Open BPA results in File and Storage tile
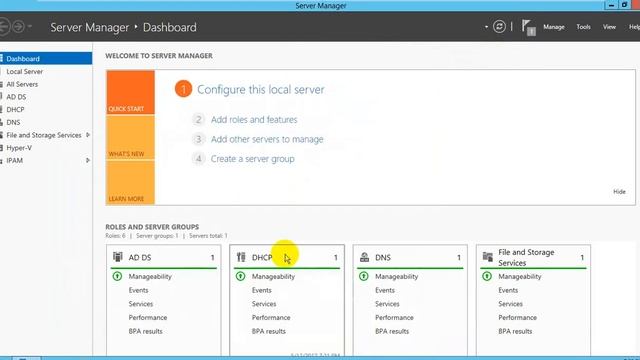 pos(515,331)
